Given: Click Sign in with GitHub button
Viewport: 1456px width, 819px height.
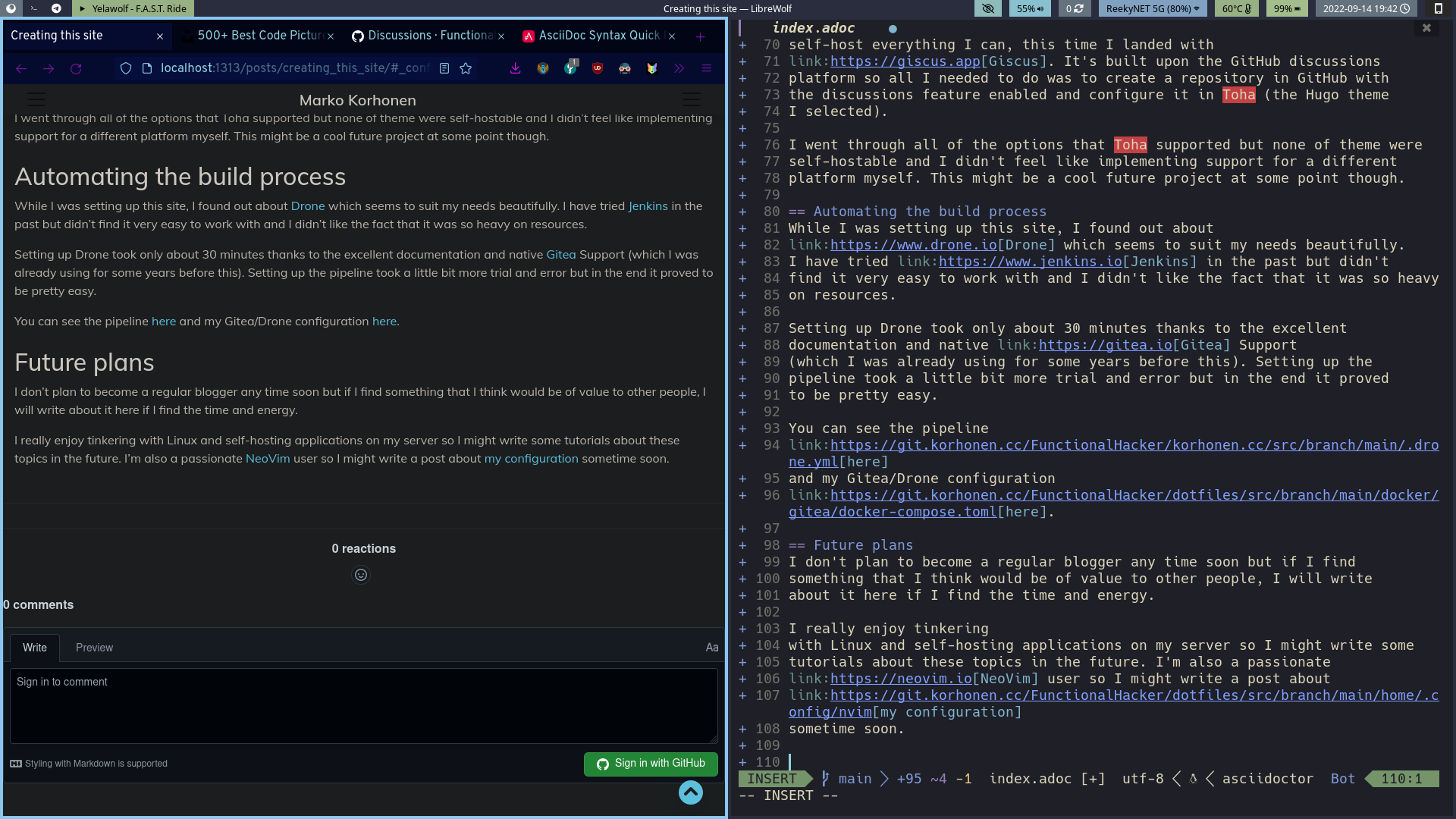Looking at the screenshot, I should tap(650, 763).
